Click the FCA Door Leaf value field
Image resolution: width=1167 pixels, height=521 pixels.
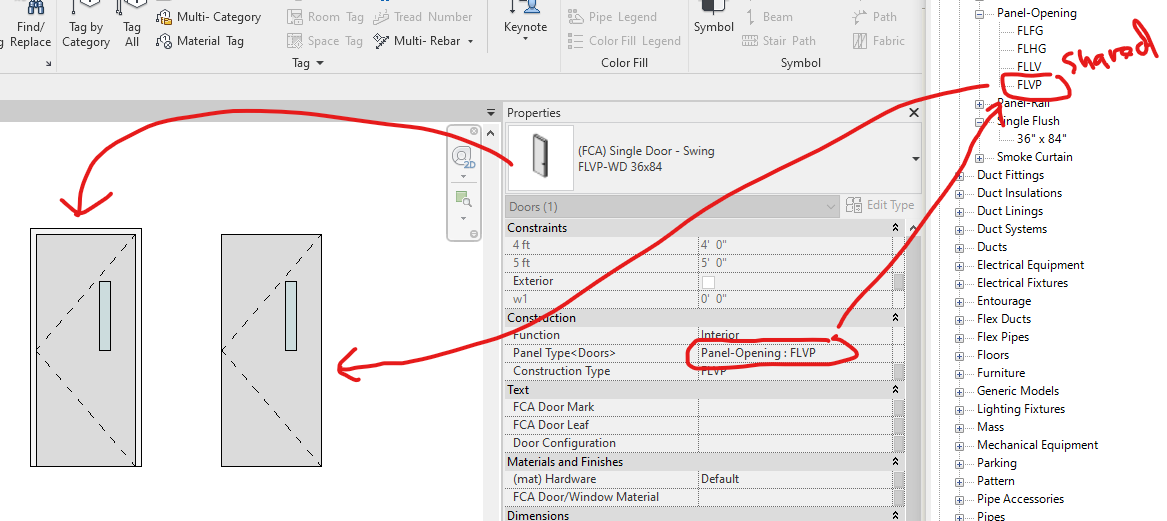(x=795, y=425)
